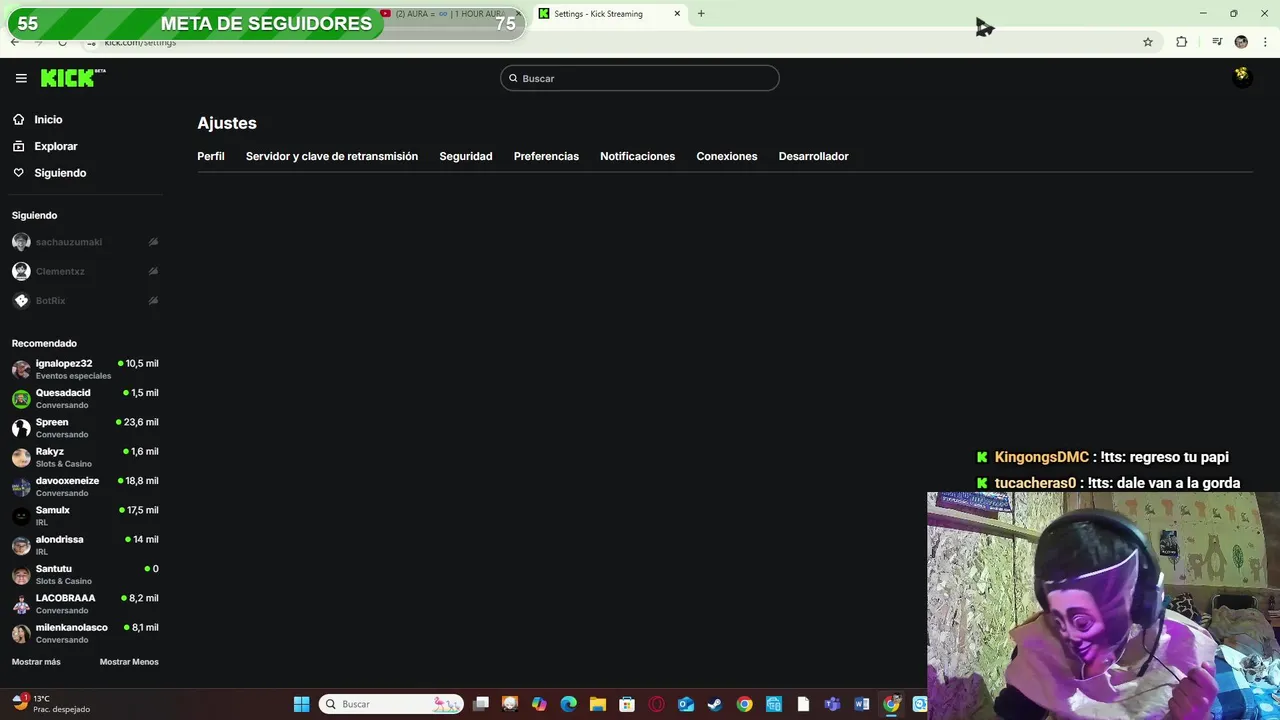Launch Steam from the taskbar
The width and height of the screenshot is (1280, 720).
[715, 704]
